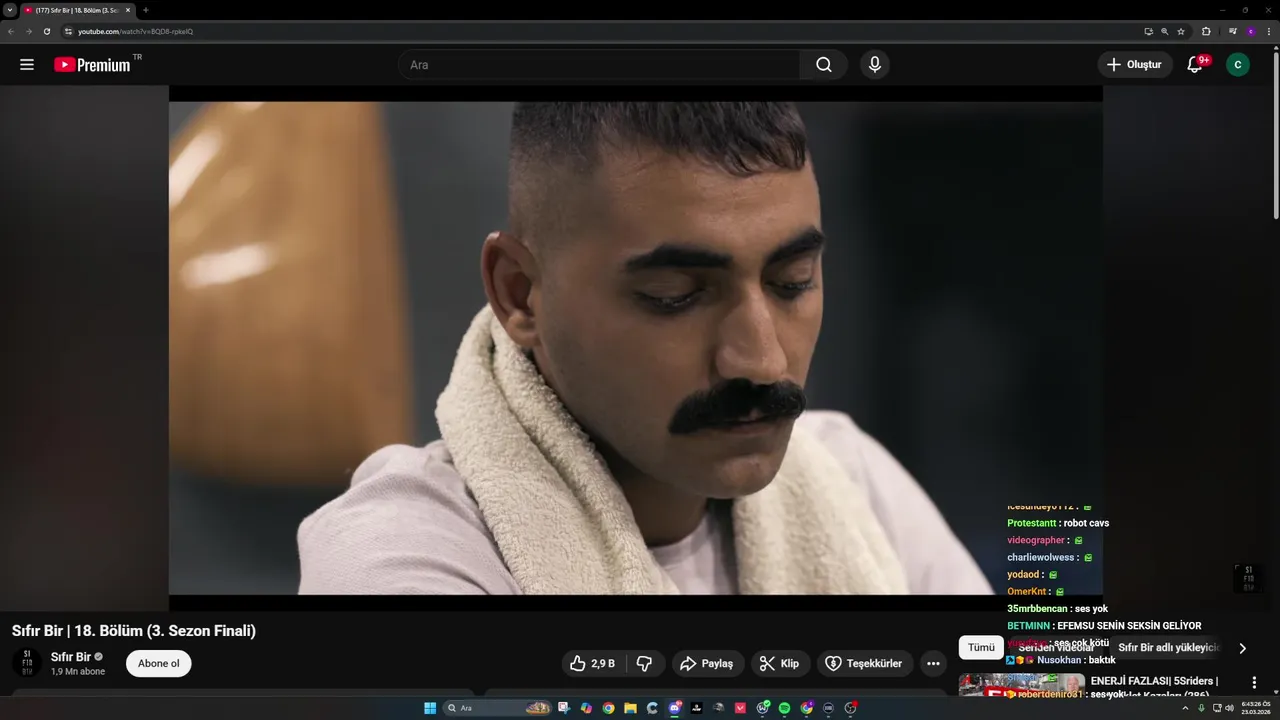The height and width of the screenshot is (720, 1280).
Task: Open the notifications bell
Action: pos(1195,65)
